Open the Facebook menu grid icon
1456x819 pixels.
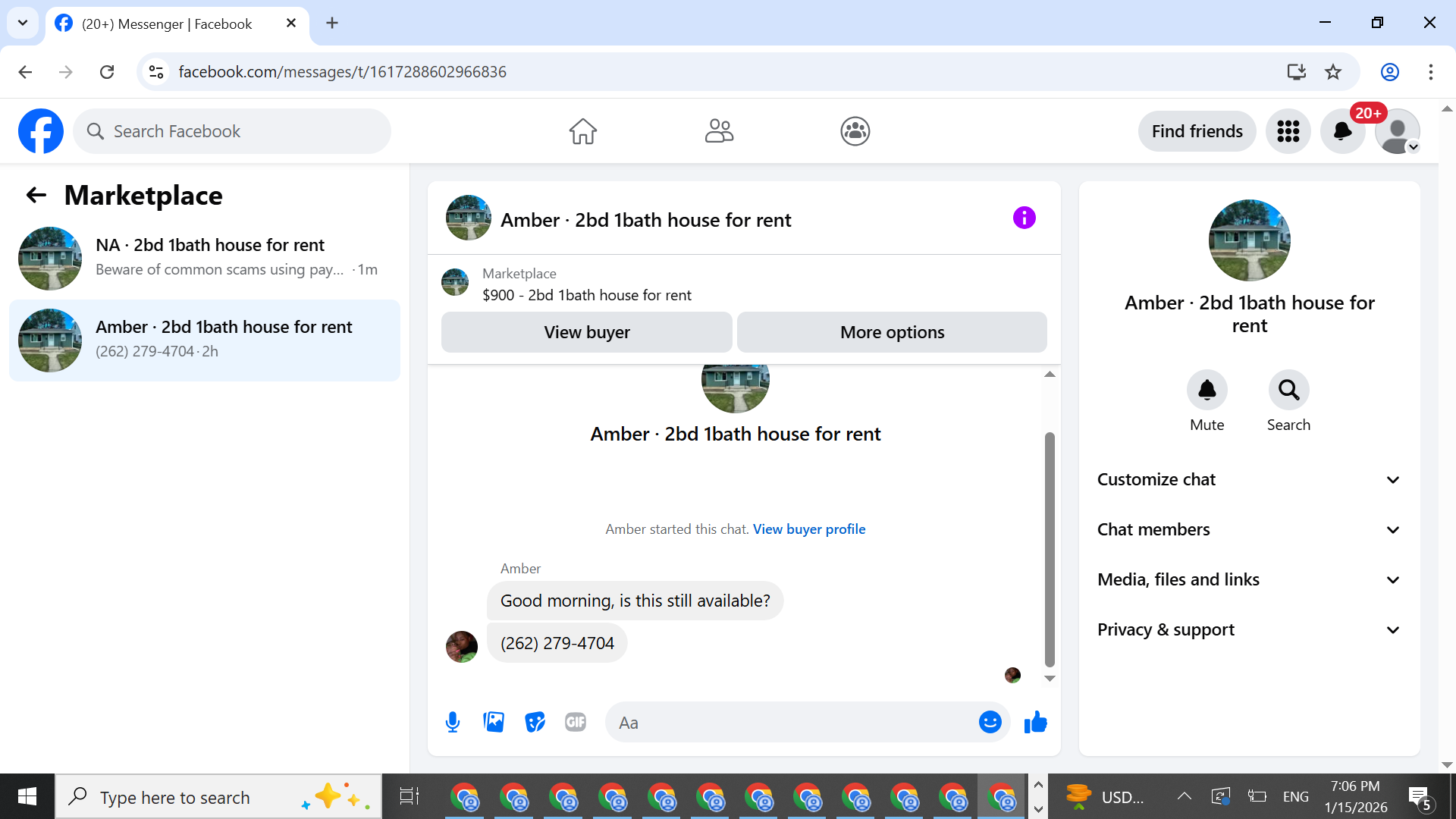click(x=1288, y=131)
